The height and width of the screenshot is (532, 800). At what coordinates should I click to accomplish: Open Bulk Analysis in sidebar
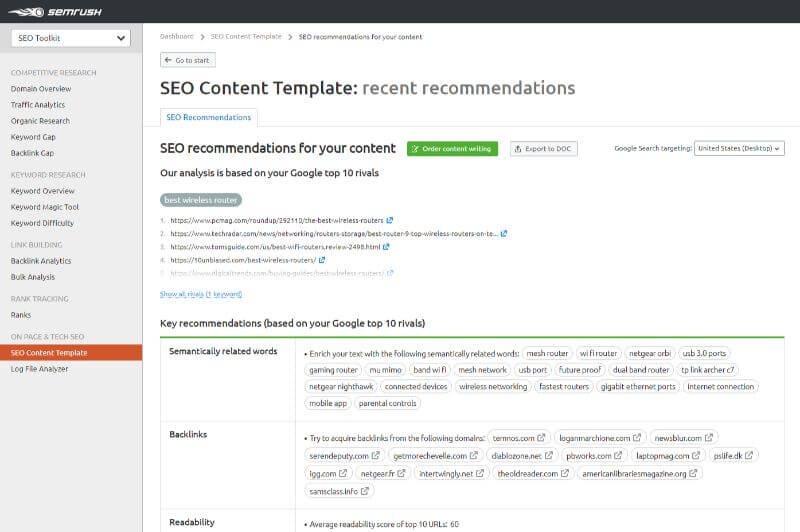33,277
